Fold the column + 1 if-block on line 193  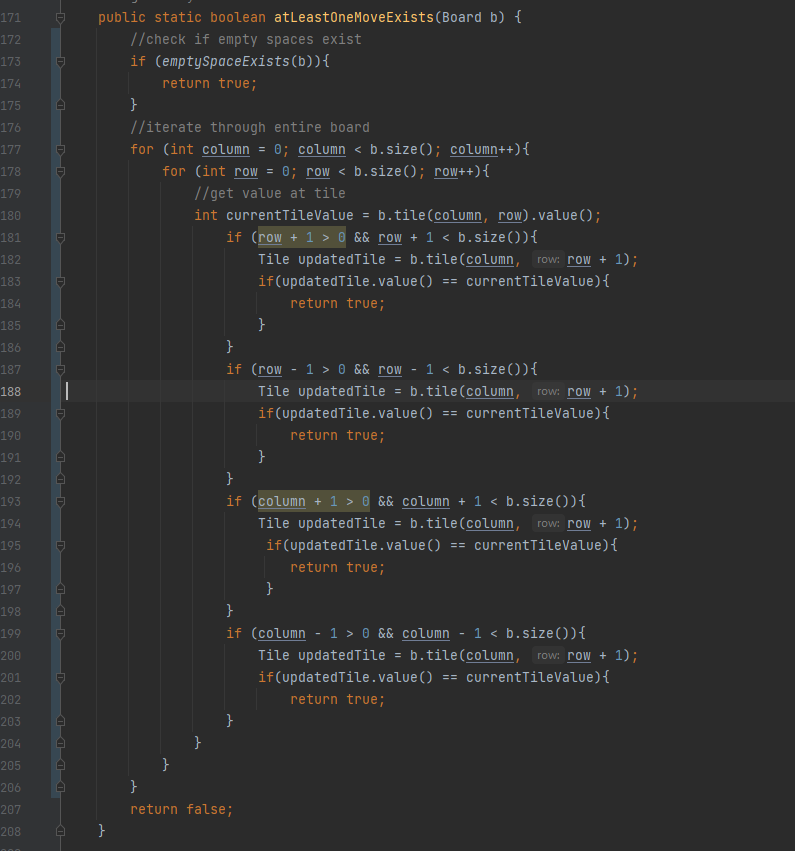pos(61,502)
